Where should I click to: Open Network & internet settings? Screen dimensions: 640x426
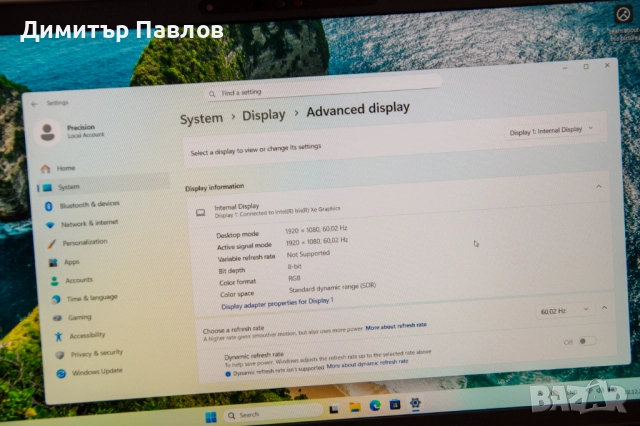click(88, 223)
